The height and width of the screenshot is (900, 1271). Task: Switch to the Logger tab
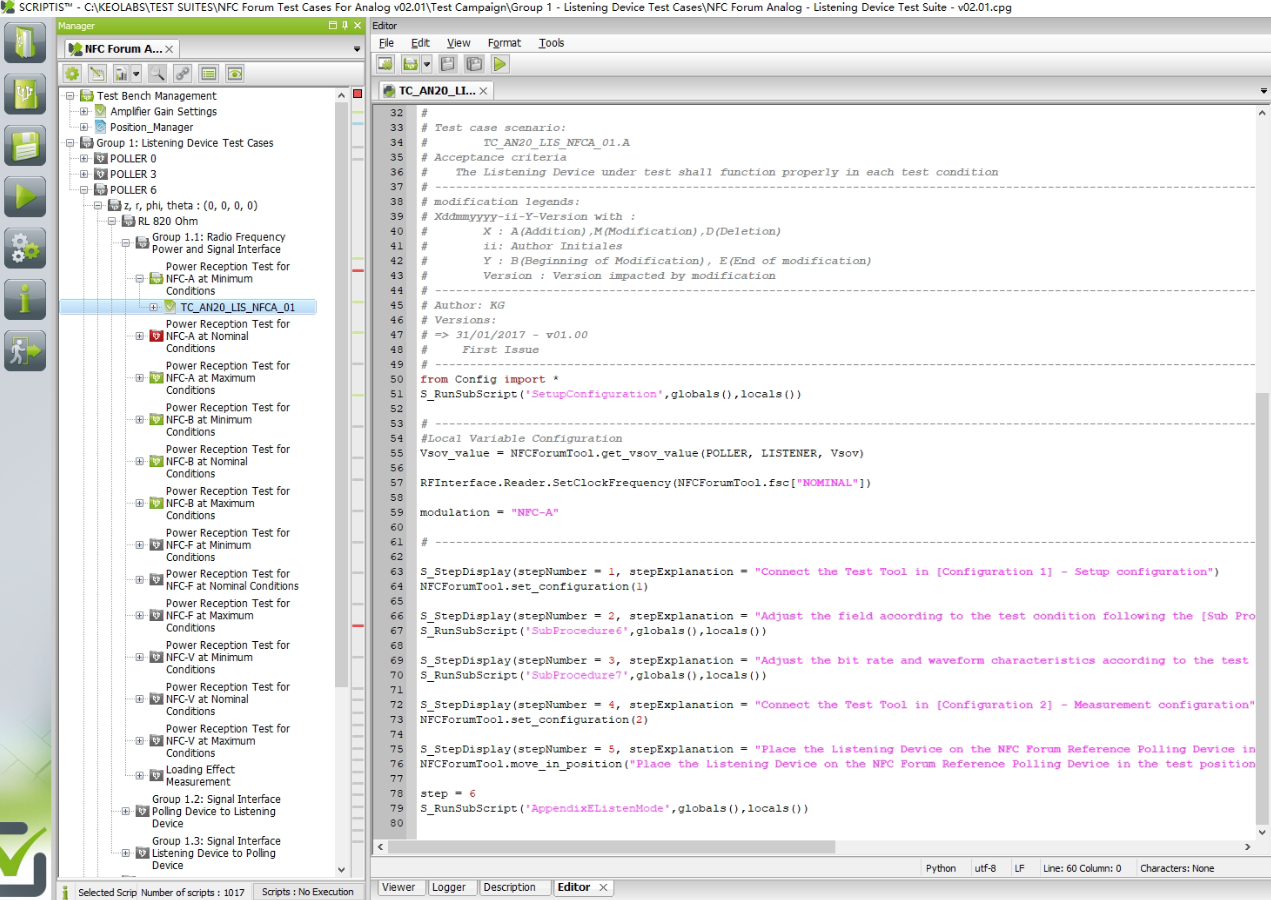coord(449,887)
